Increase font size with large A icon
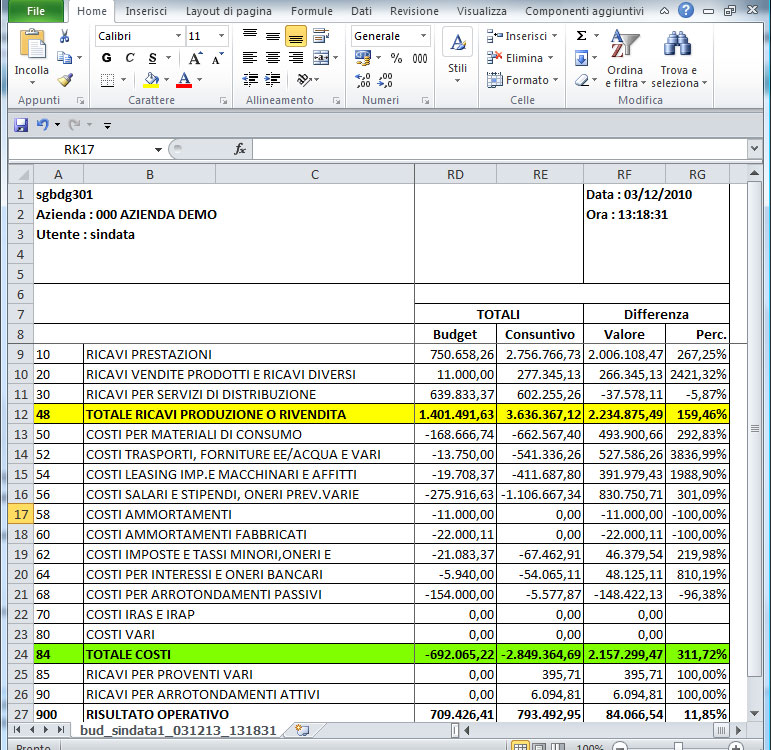Viewport: 771px width, 750px height. pyautogui.click(x=195, y=59)
